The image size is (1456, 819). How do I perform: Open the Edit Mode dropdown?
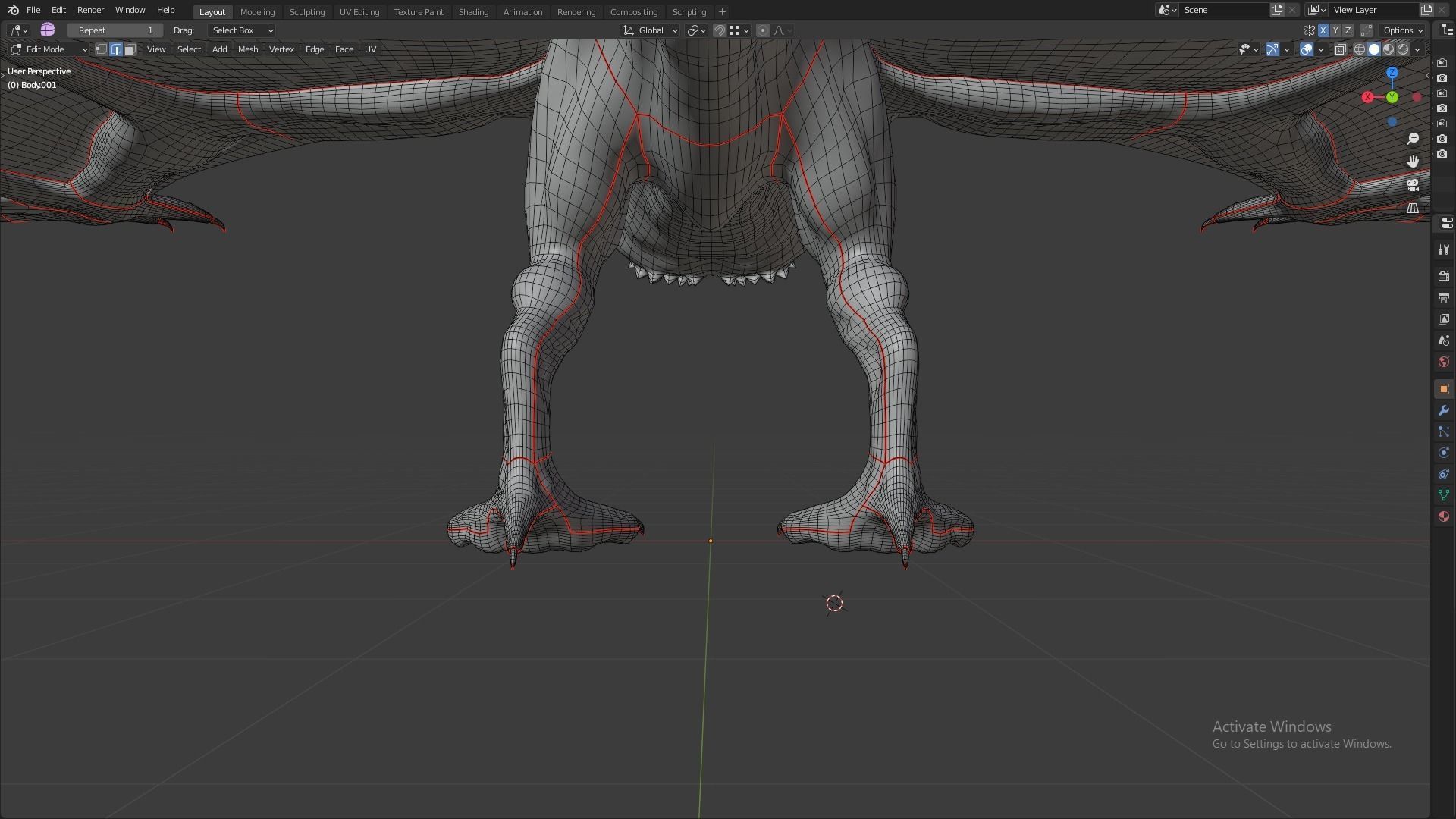tap(49, 49)
